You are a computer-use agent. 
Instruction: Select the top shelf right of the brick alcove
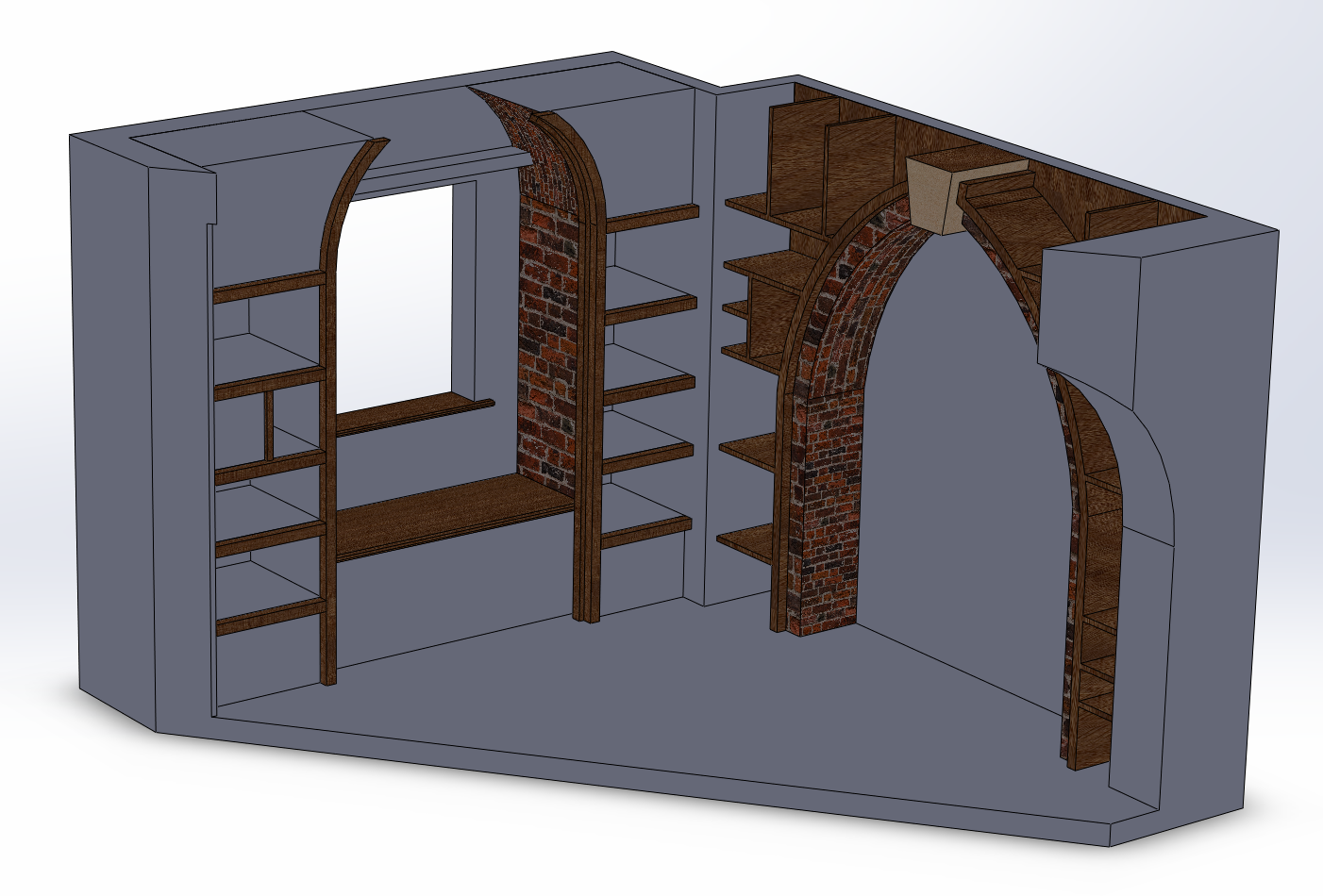click(x=651, y=216)
